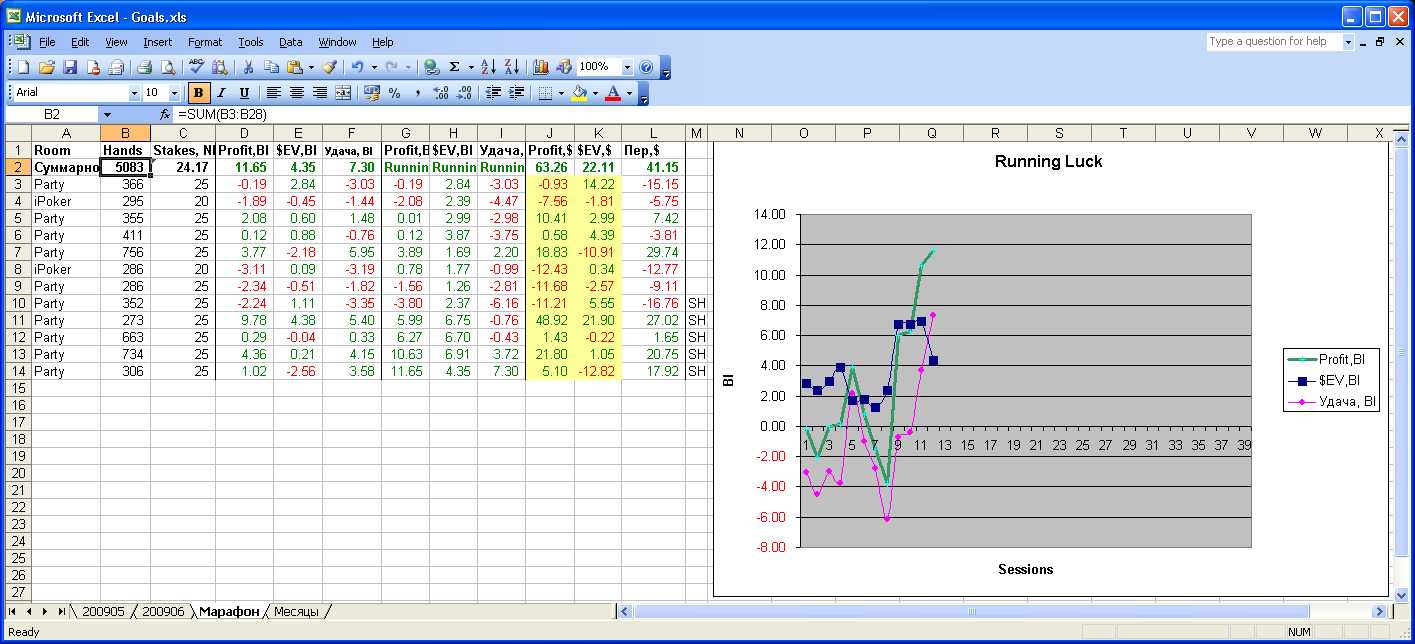Toggle Bold formatting

coord(198,93)
